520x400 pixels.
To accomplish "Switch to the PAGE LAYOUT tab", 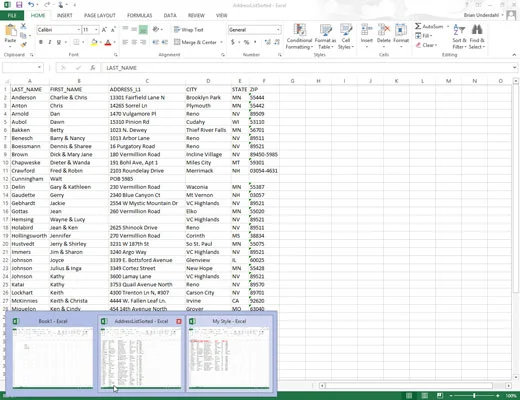I will 100,15.
